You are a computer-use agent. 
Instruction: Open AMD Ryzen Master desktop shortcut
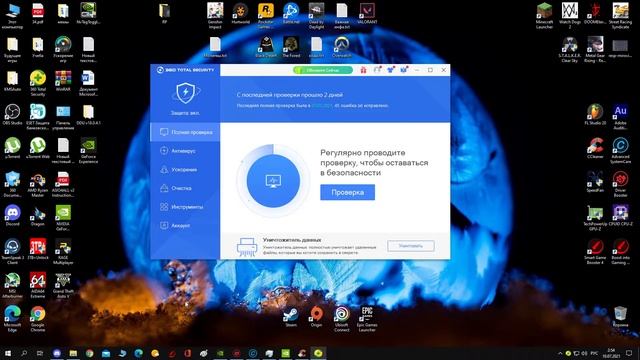tap(38, 184)
